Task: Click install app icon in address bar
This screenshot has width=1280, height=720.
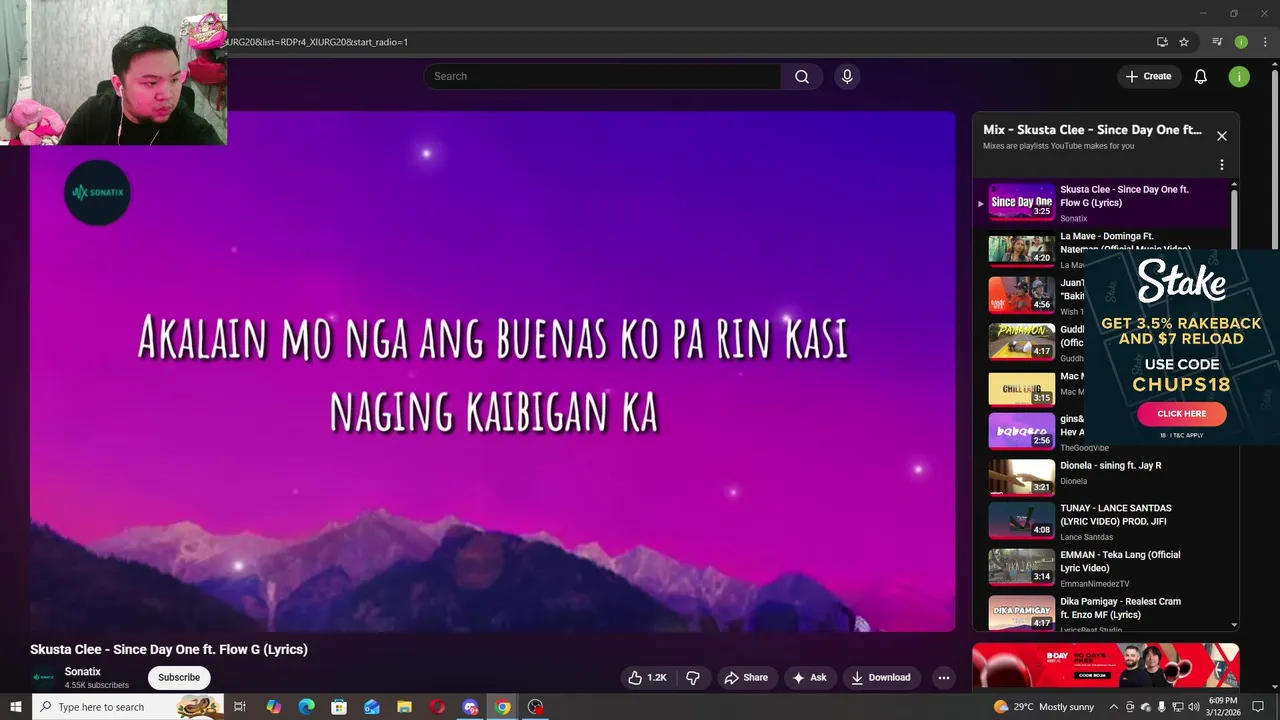Action: [1162, 42]
